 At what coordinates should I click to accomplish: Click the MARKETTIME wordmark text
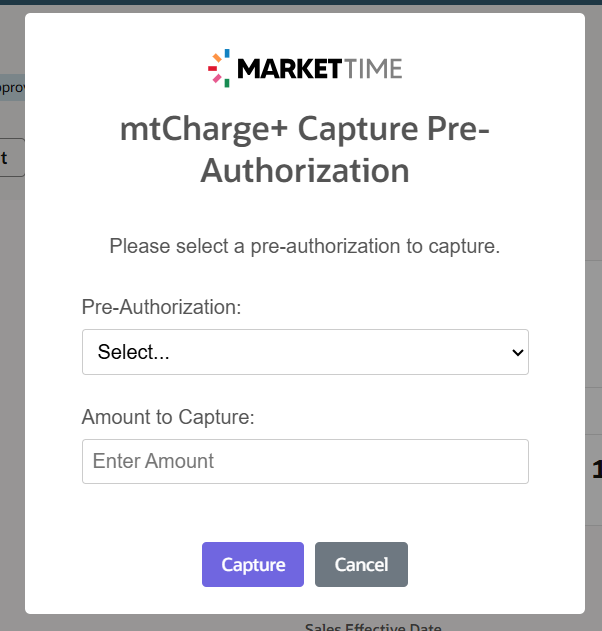[320, 68]
